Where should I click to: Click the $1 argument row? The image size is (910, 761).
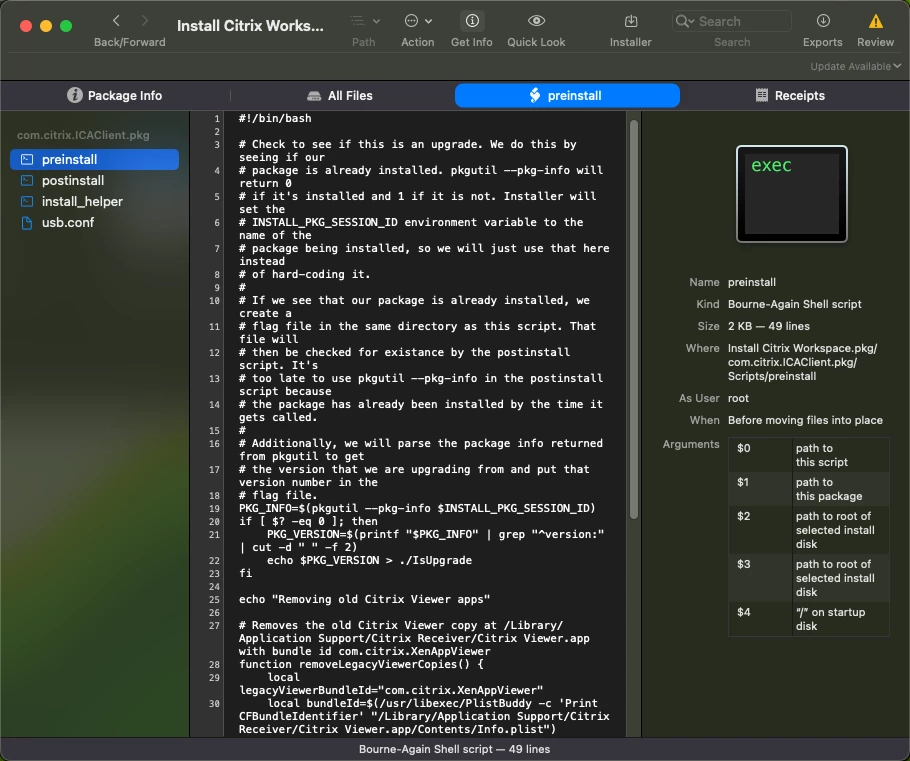808,489
